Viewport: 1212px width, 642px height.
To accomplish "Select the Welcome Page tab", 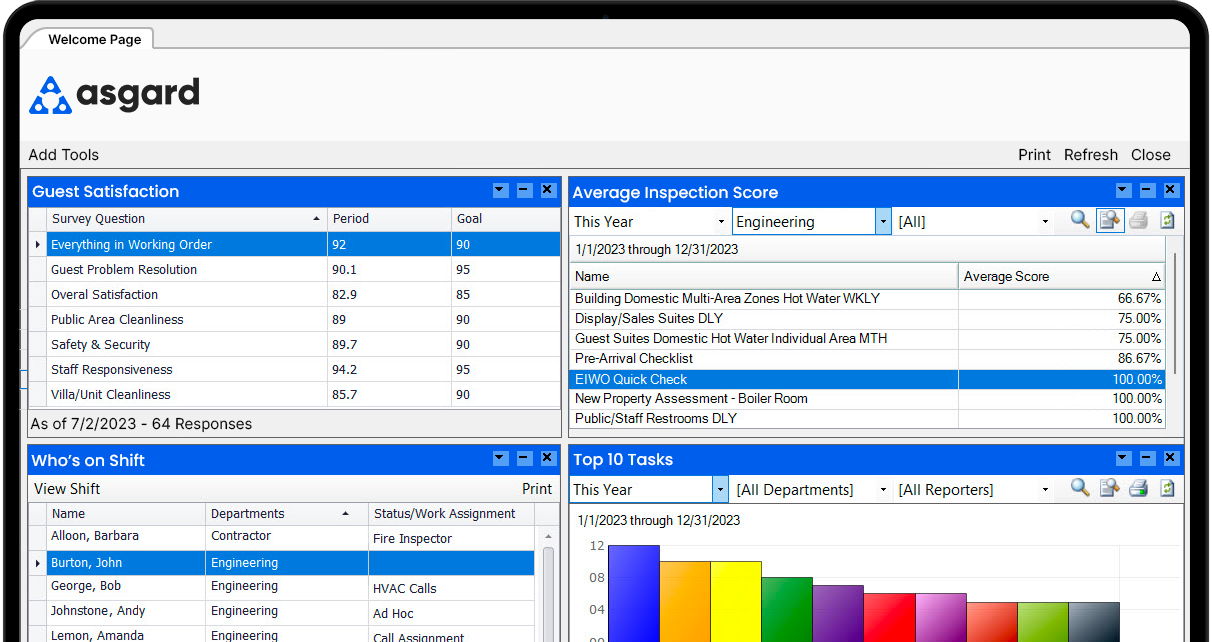I will click(94, 39).
